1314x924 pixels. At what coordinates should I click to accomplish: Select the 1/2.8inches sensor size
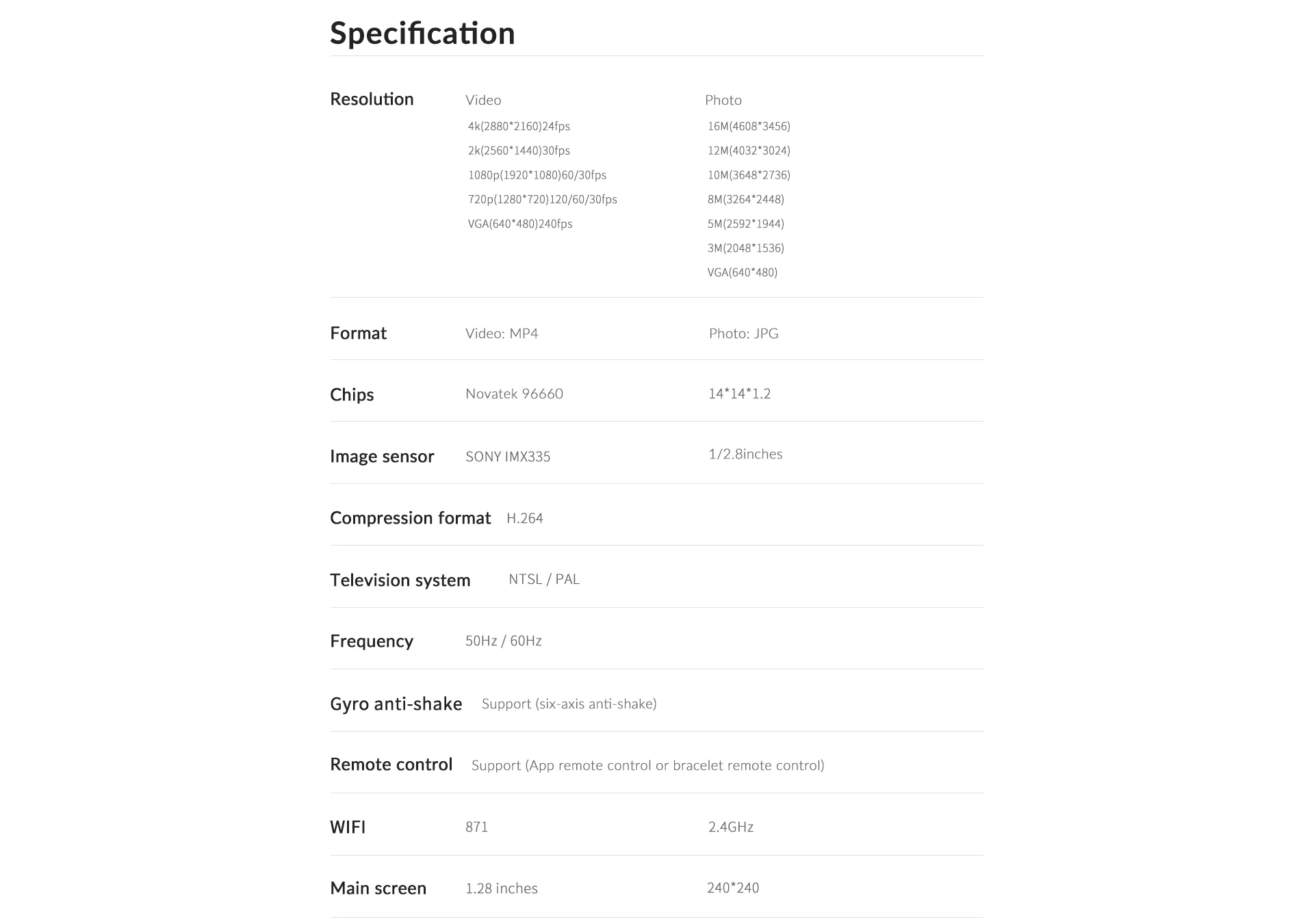coord(745,454)
